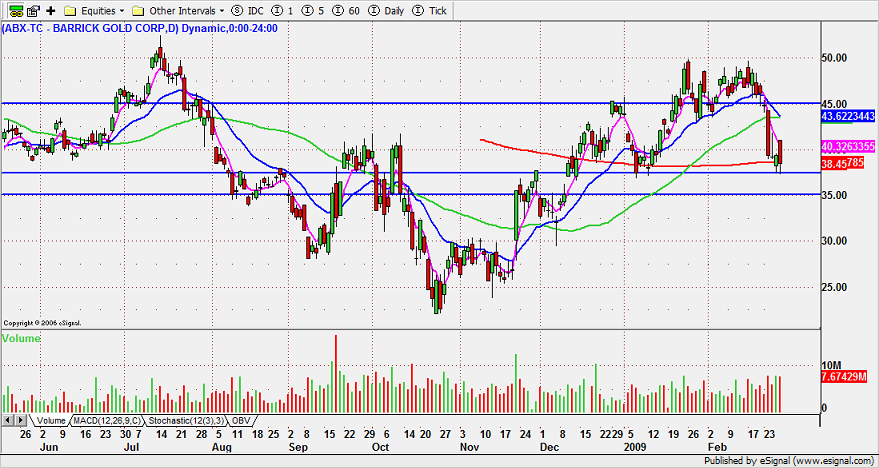Click the 10M volume axis label
This screenshot has width=879, height=468.
tap(830, 365)
